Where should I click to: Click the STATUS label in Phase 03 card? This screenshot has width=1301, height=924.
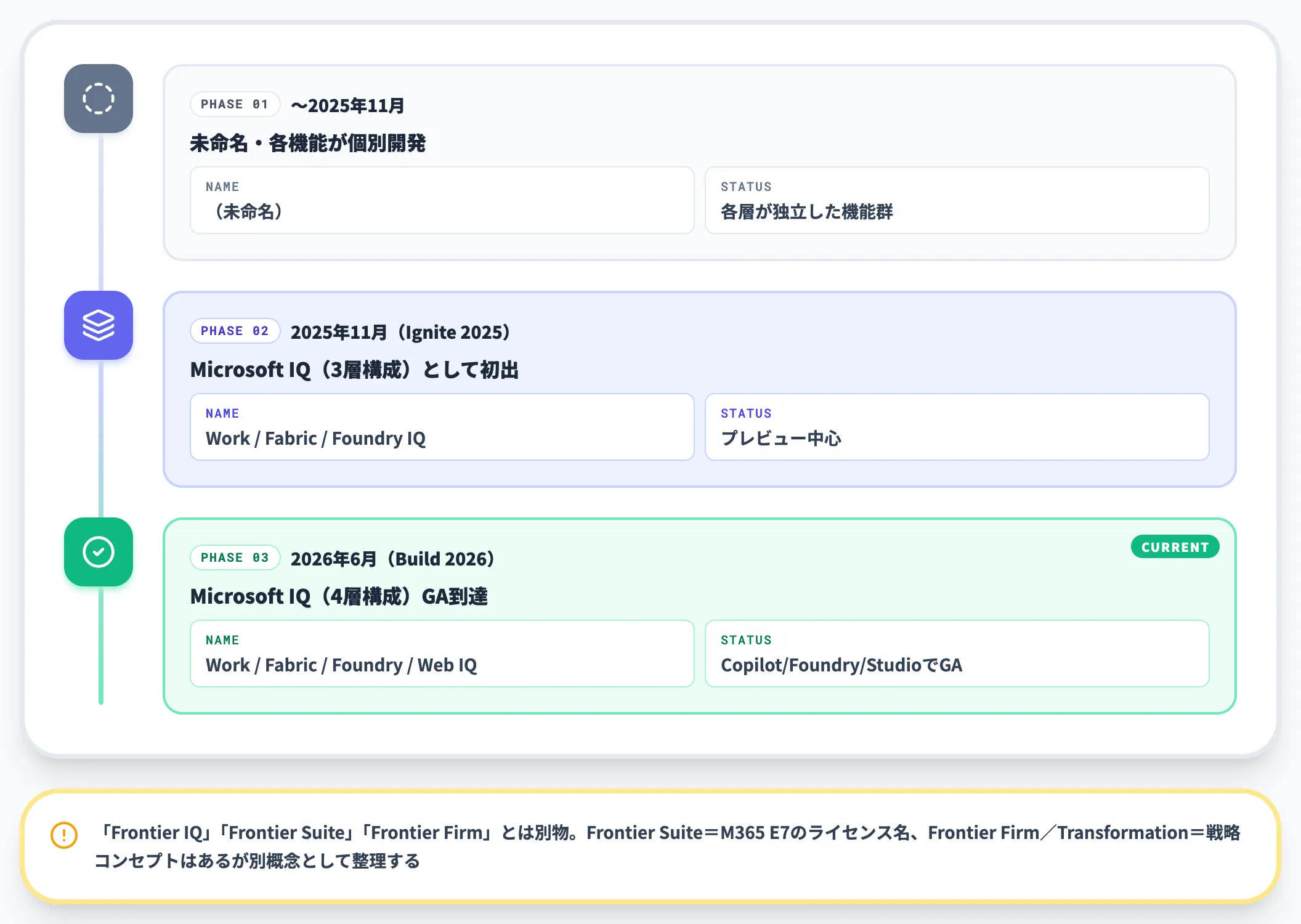click(746, 640)
